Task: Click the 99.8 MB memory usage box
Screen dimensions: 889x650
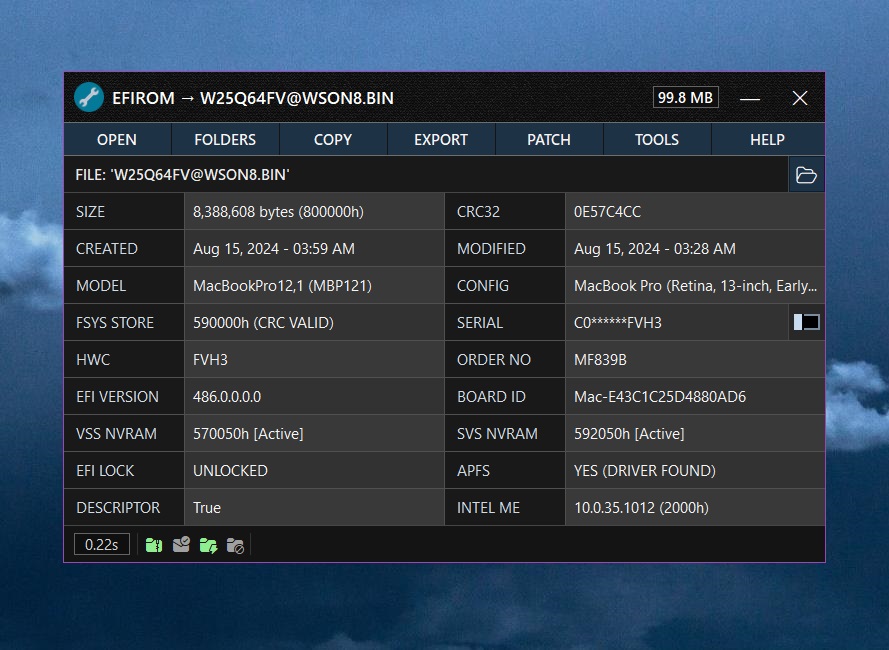Action: (685, 98)
